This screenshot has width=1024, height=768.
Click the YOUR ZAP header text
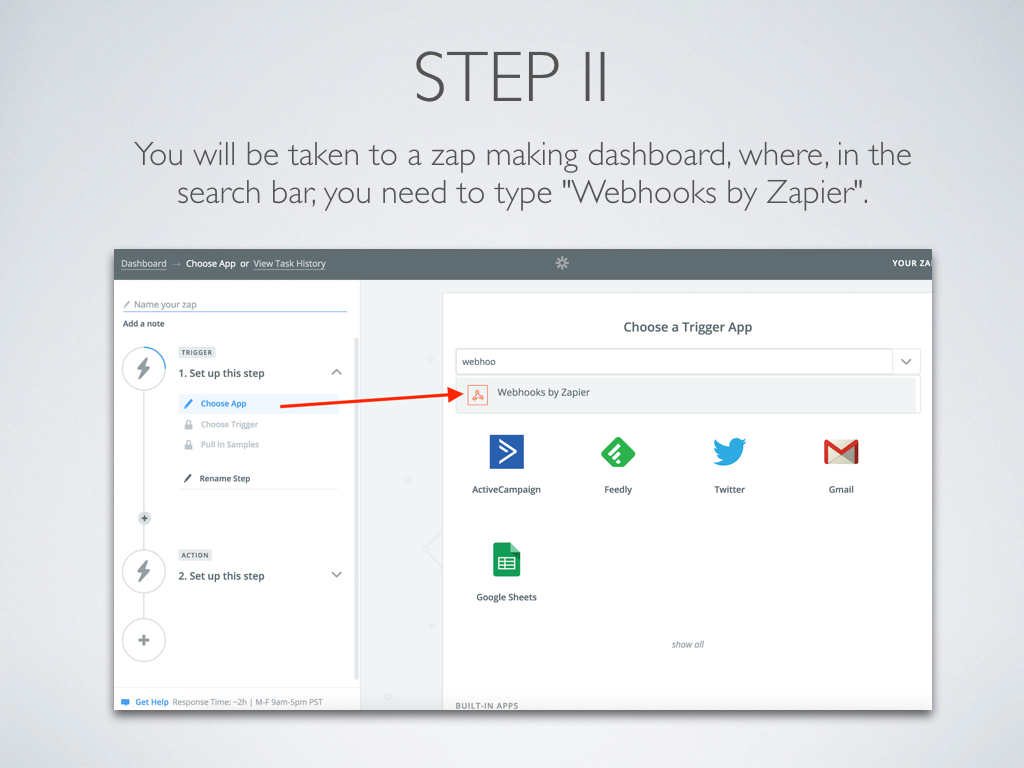(x=912, y=263)
